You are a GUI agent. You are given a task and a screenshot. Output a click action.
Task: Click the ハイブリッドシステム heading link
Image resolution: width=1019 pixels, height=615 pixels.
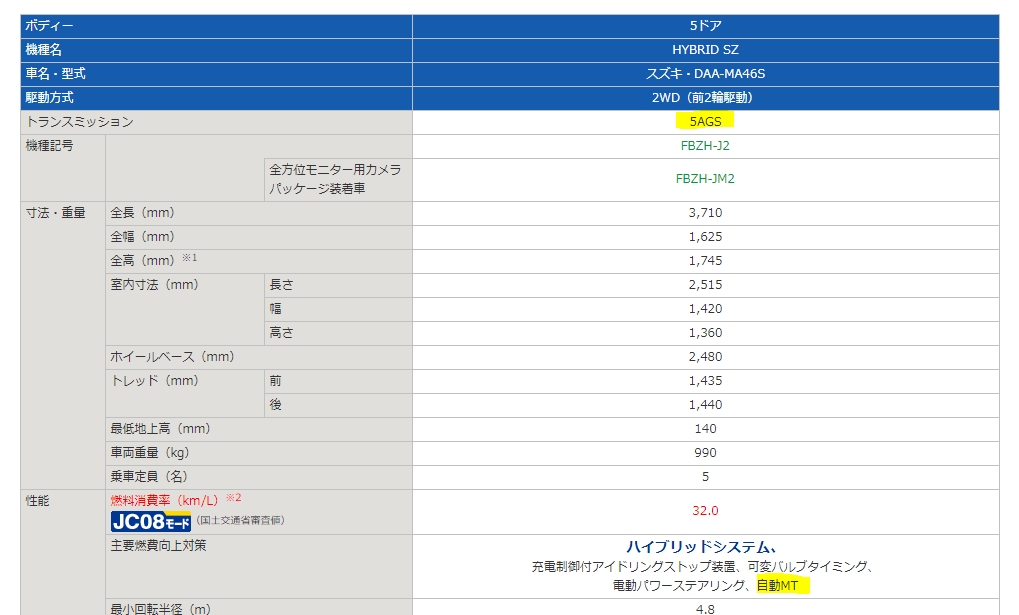pos(702,547)
